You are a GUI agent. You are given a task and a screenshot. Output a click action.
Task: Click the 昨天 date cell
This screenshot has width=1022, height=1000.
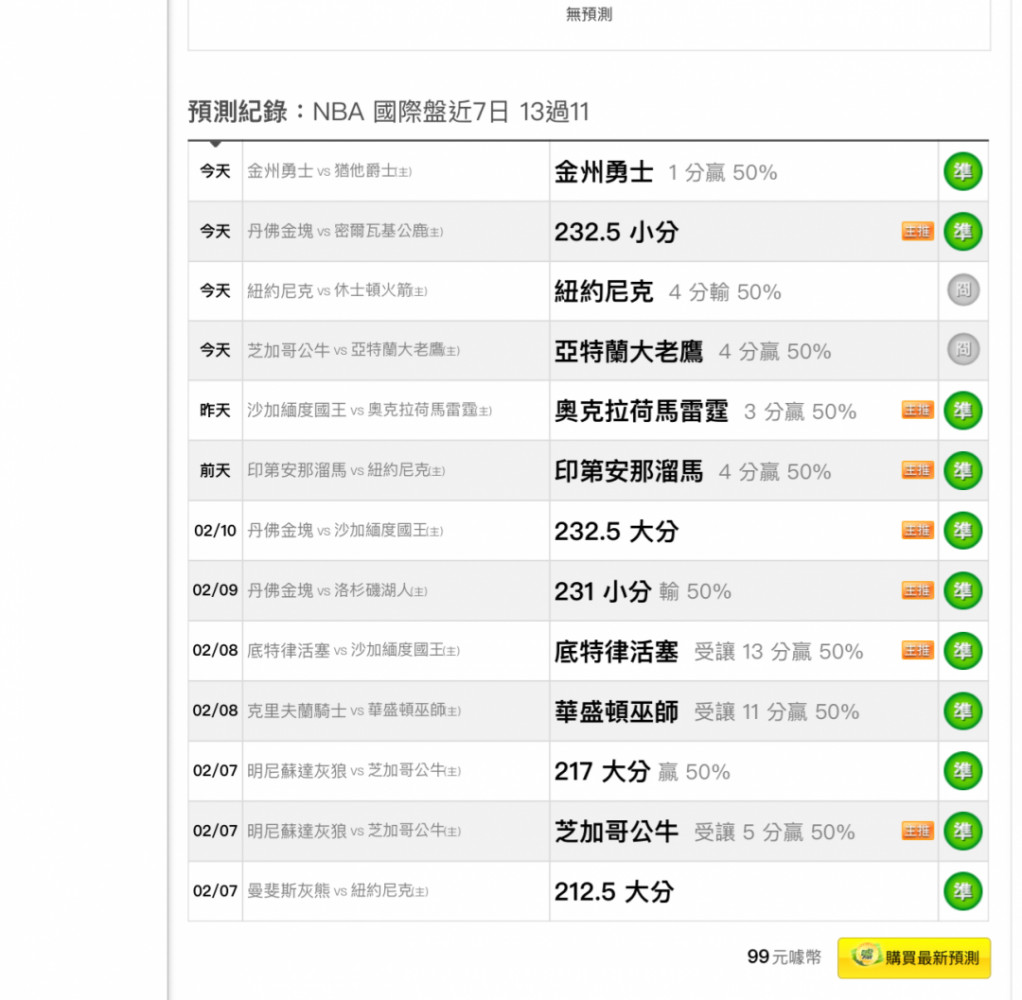click(215, 411)
